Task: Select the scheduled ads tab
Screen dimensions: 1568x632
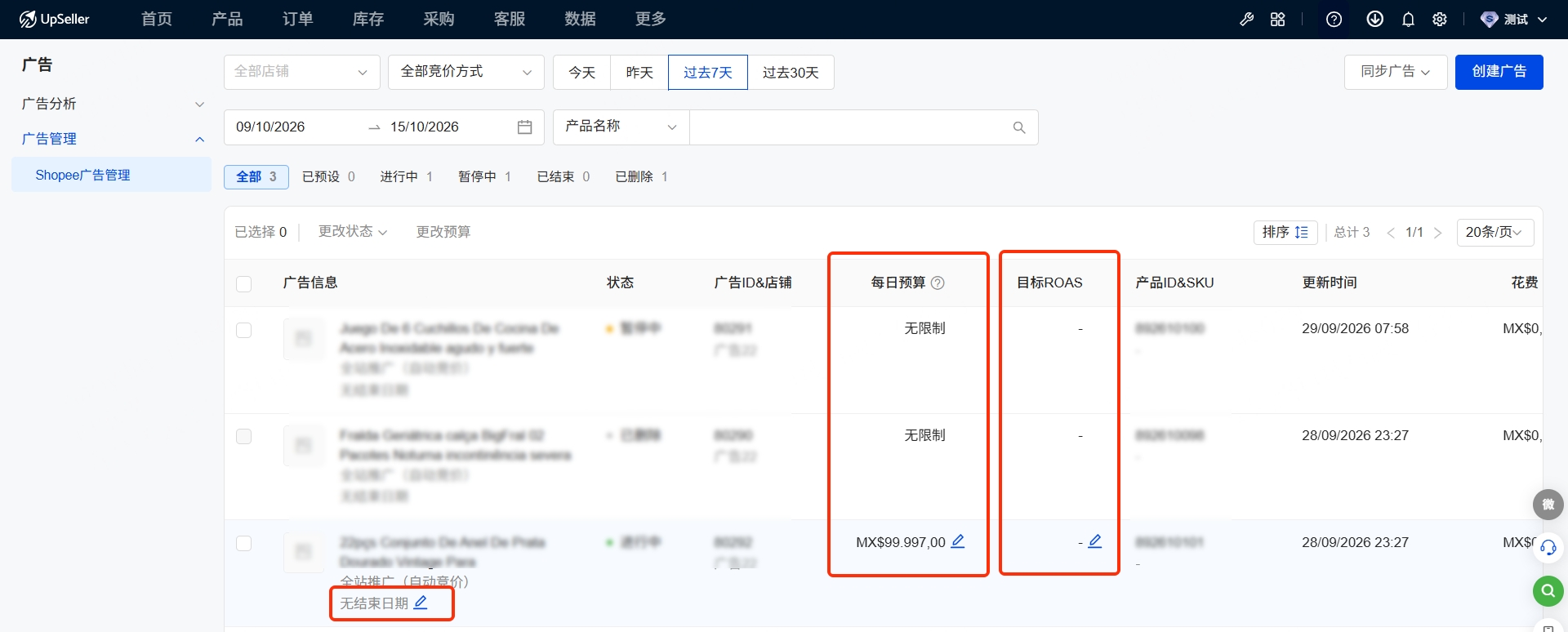Action: coord(328,176)
